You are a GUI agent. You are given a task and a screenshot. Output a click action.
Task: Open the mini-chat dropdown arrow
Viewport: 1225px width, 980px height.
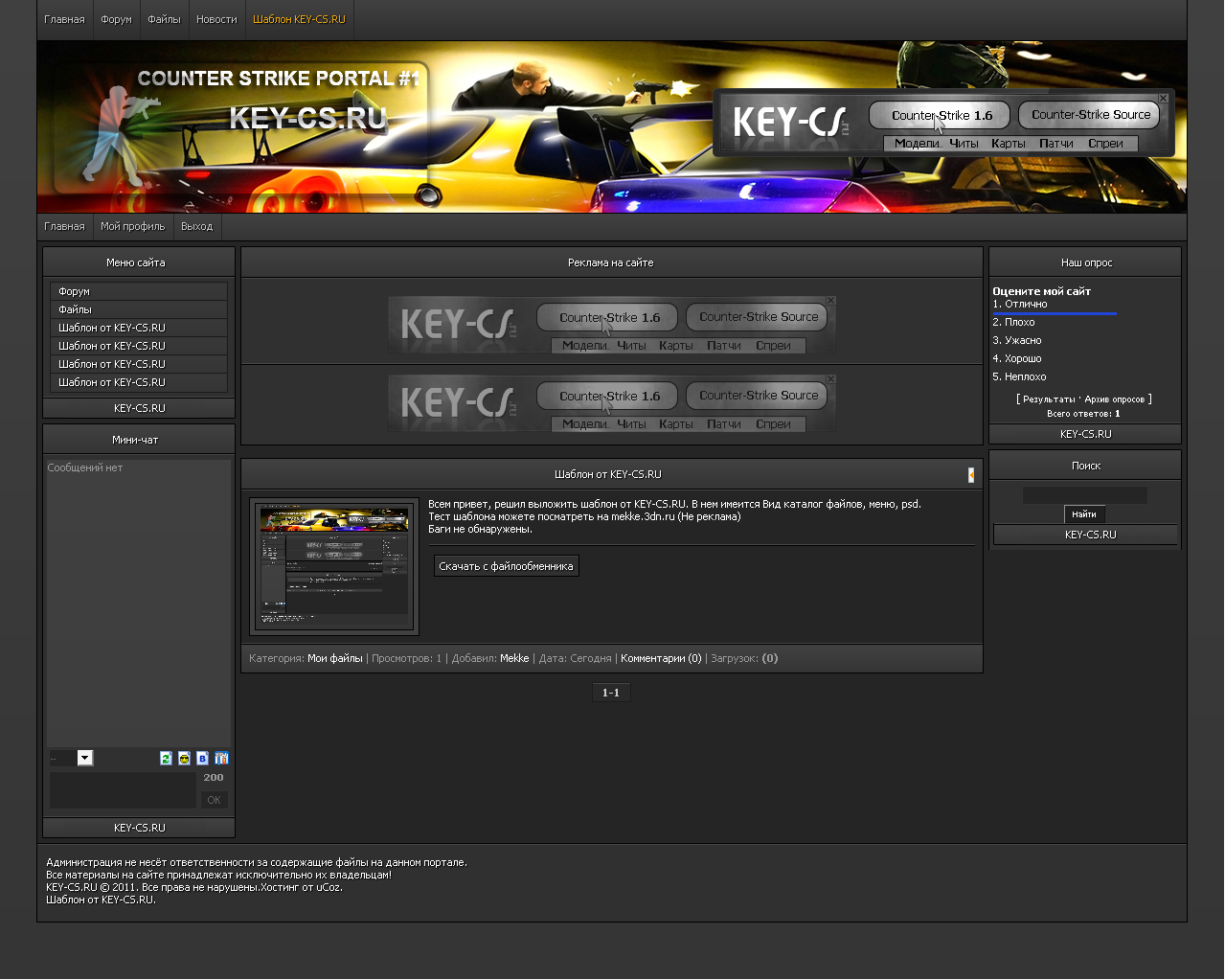coord(85,759)
